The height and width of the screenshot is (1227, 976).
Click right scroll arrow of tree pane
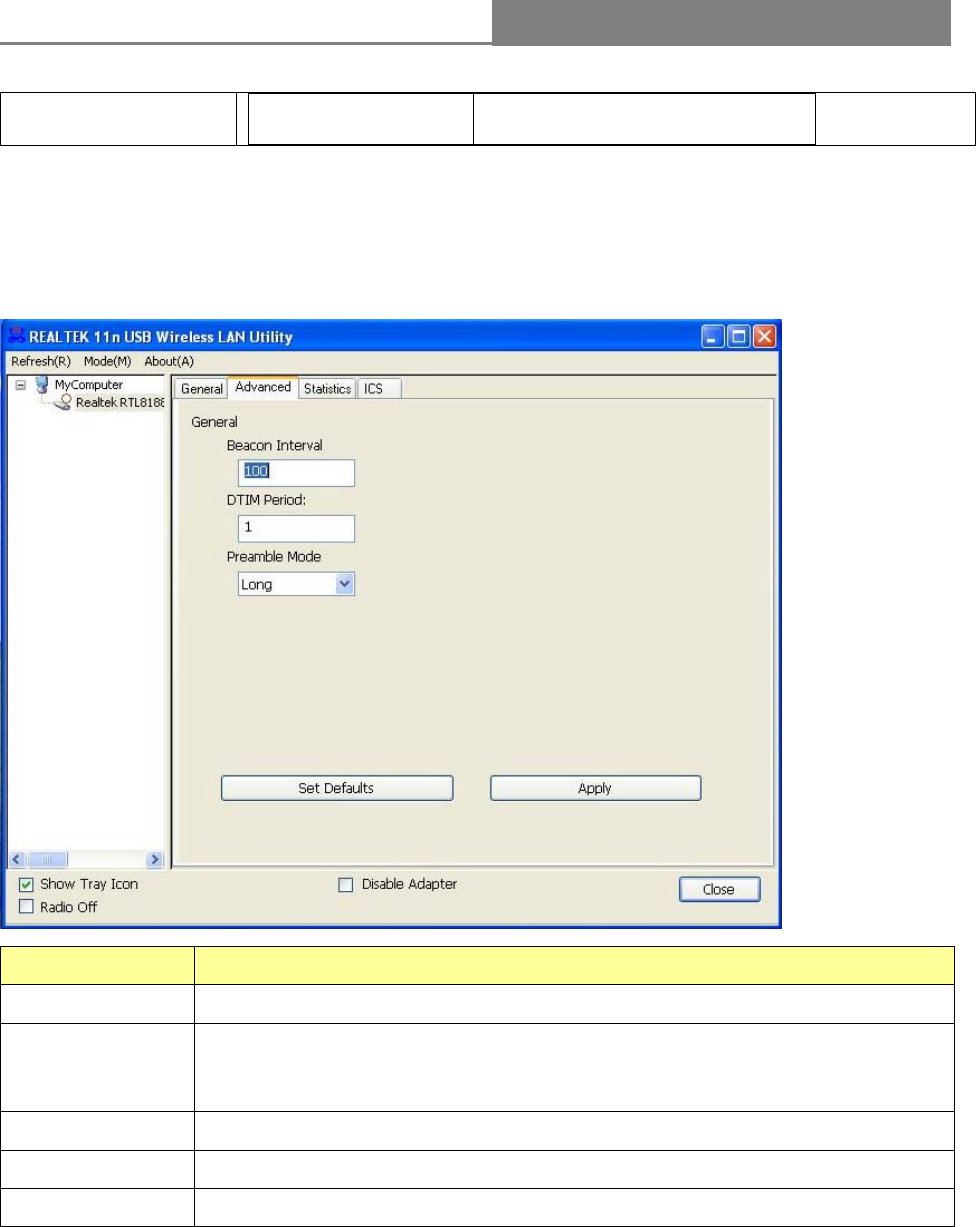pyautogui.click(x=155, y=859)
